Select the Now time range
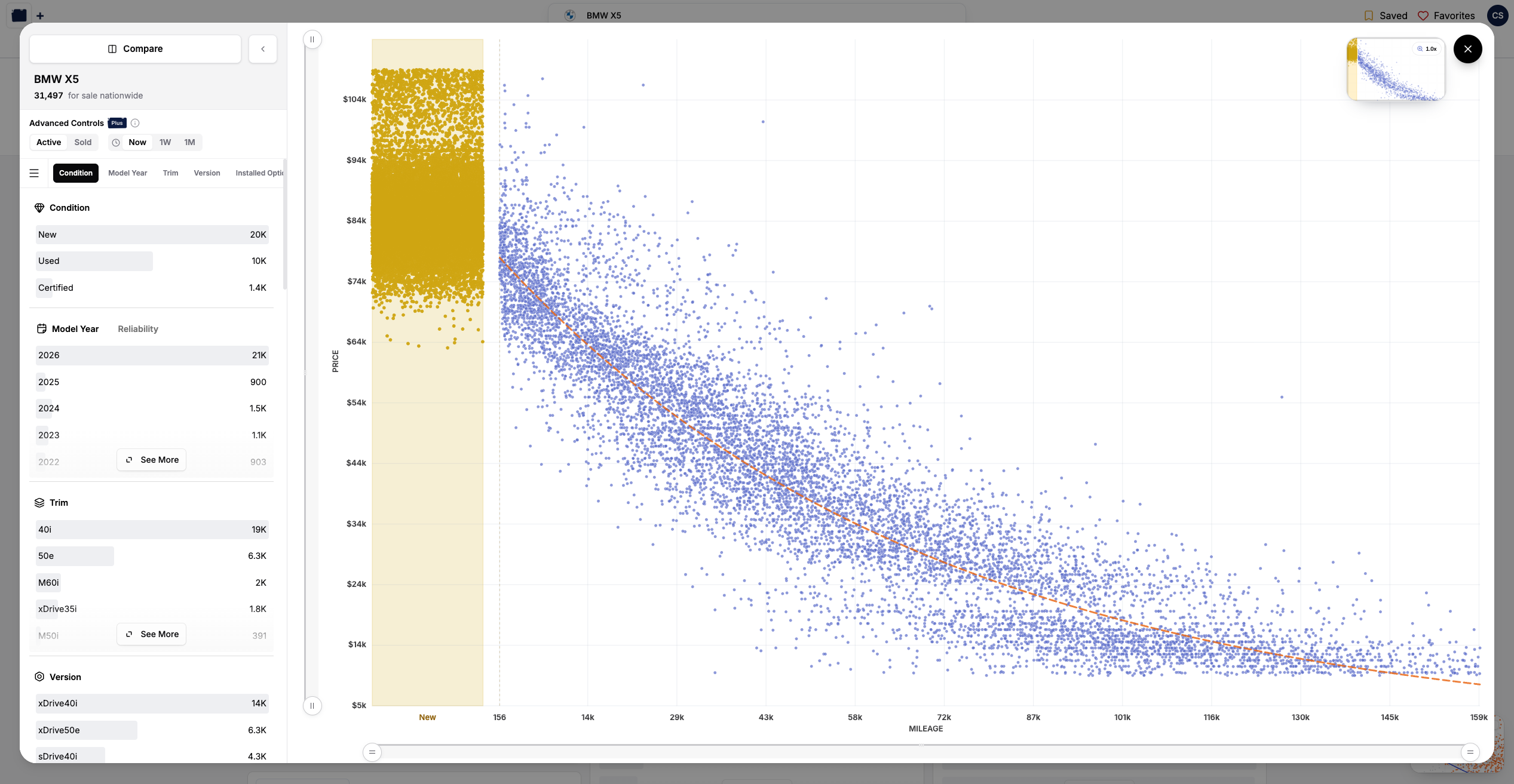This screenshot has height=784, width=1514. 137,143
